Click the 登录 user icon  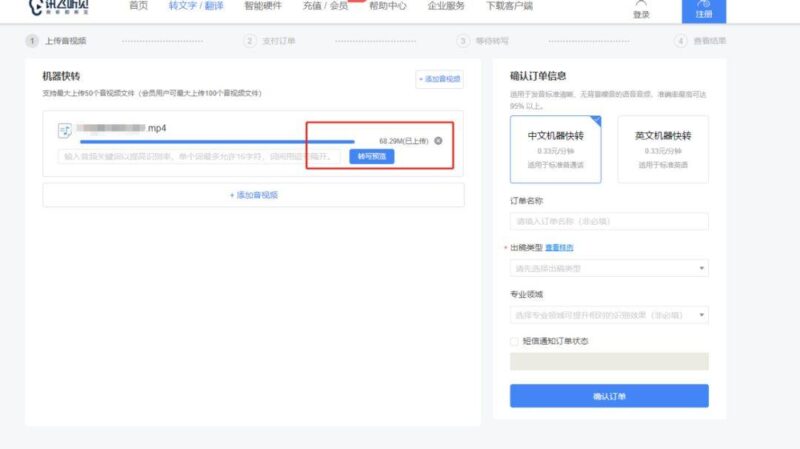point(641,9)
